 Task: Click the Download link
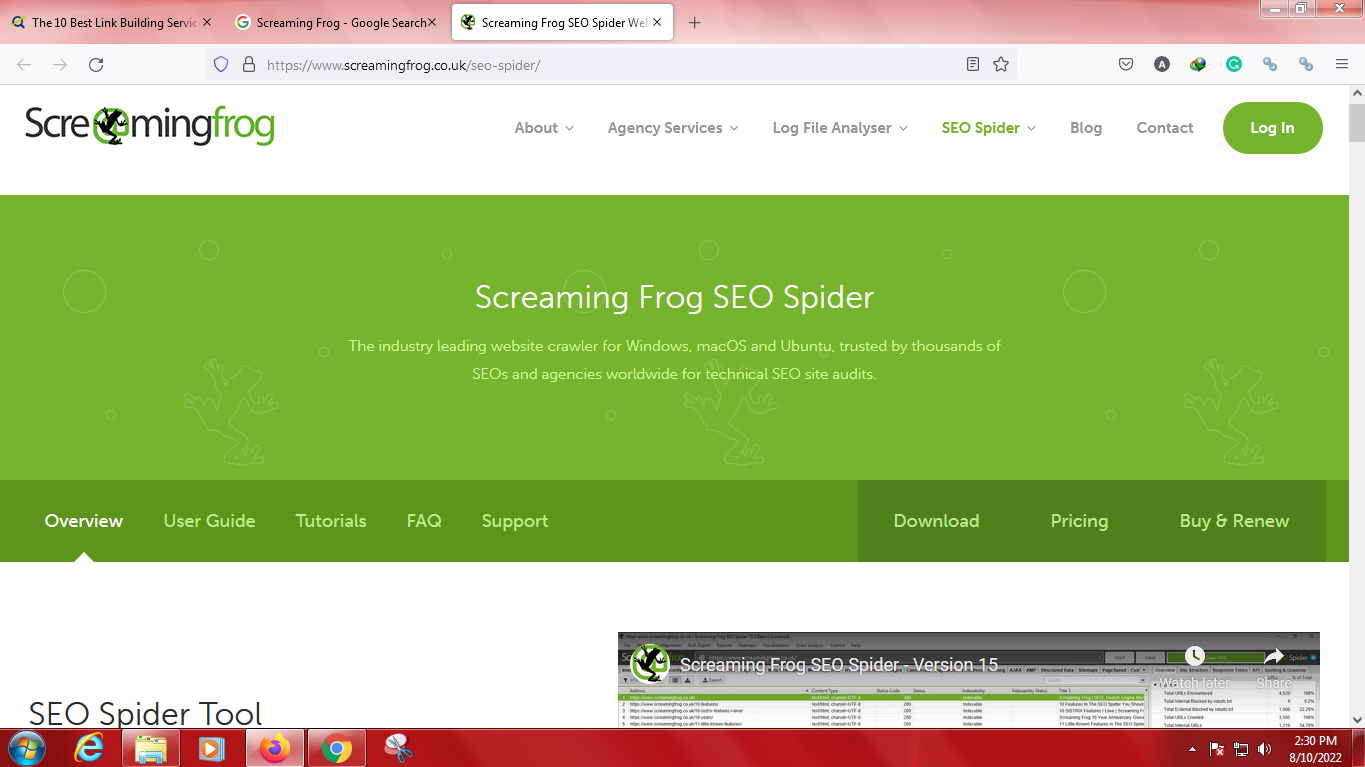pos(936,521)
